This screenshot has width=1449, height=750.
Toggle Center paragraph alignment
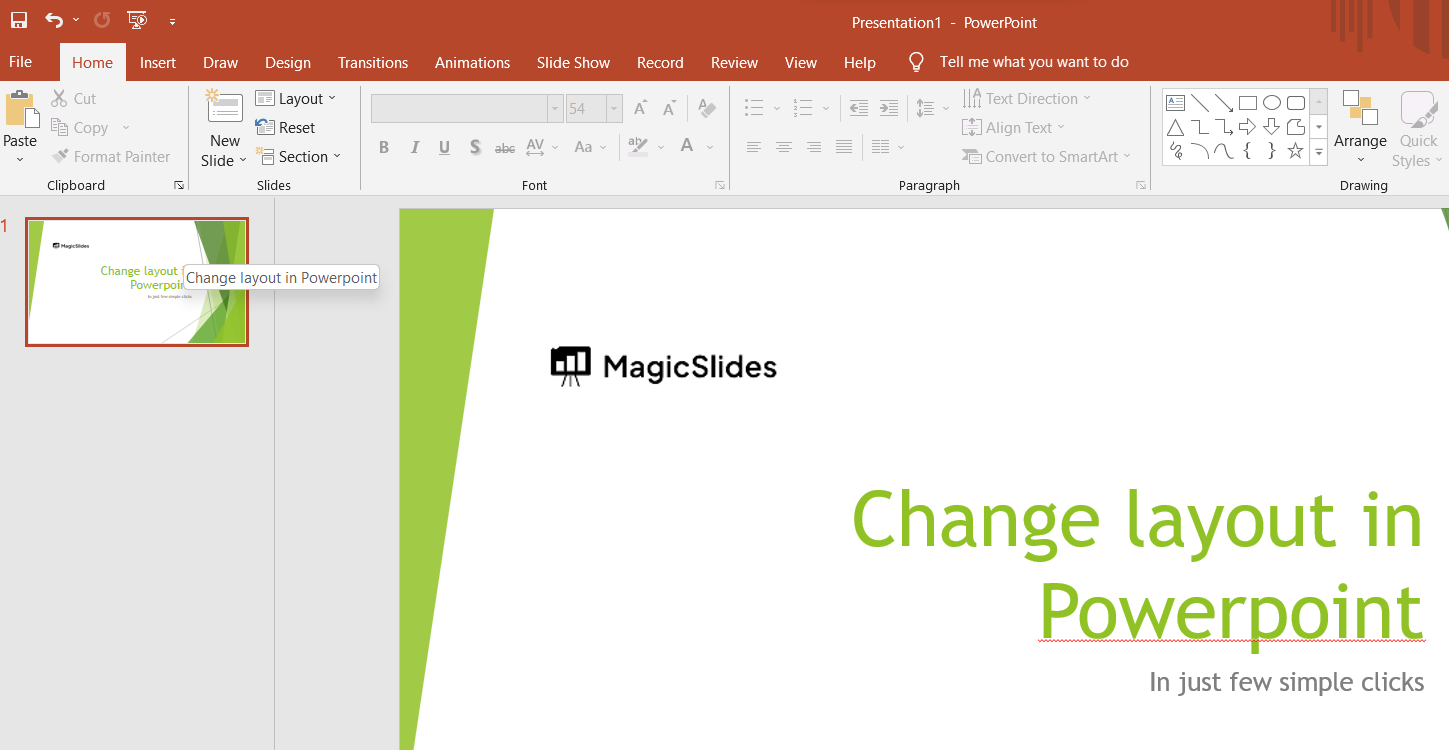coord(784,147)
